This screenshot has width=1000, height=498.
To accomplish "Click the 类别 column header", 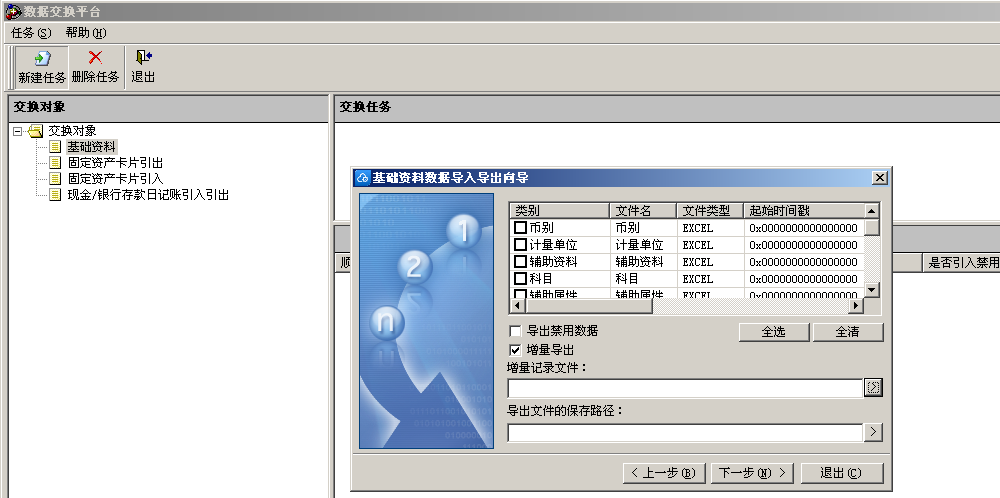I will [x=560, y=210].
